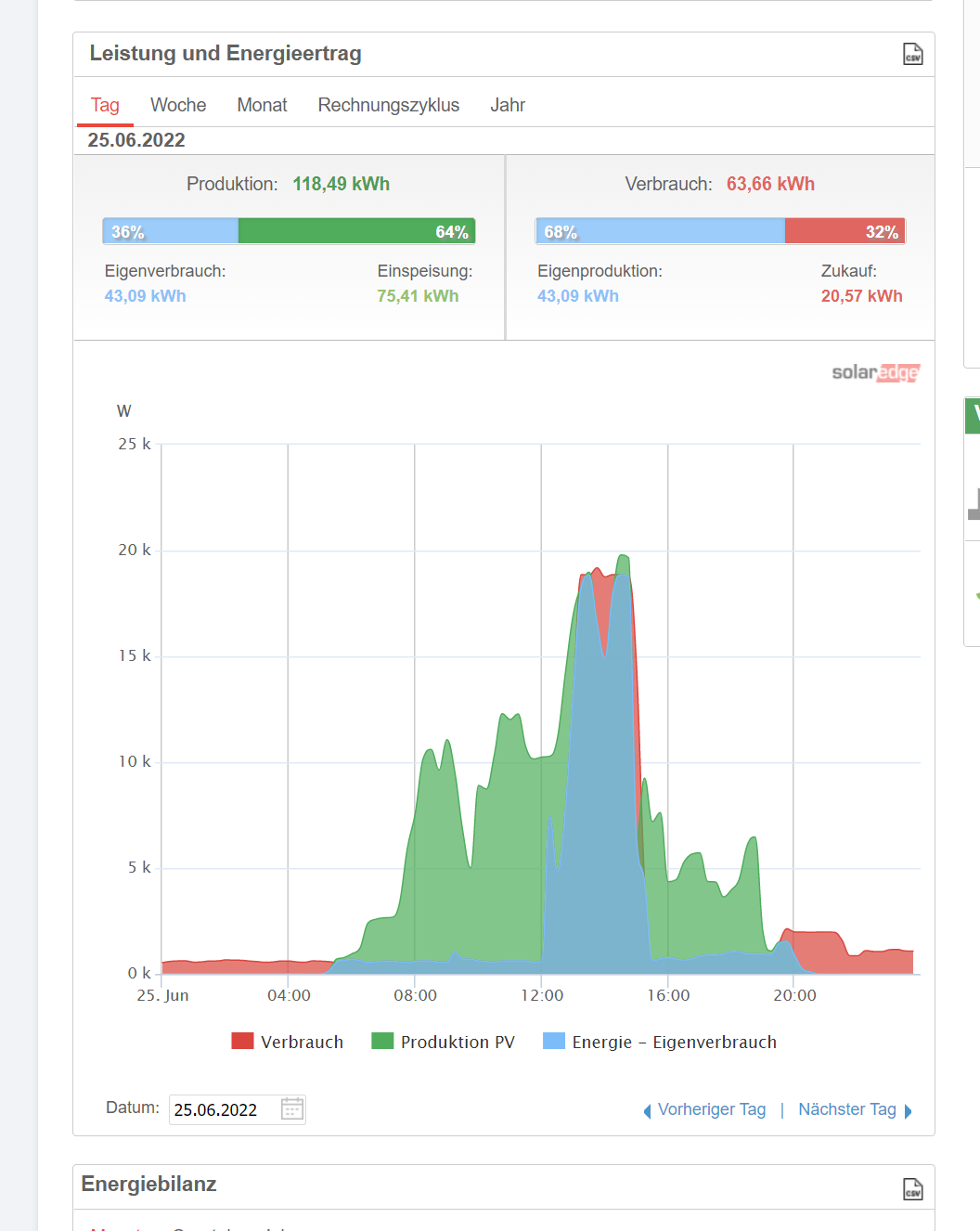980x1231 pixels.
Task: Export Leistung und Energieertrag as CSV
Action: (x=912, y=55)
